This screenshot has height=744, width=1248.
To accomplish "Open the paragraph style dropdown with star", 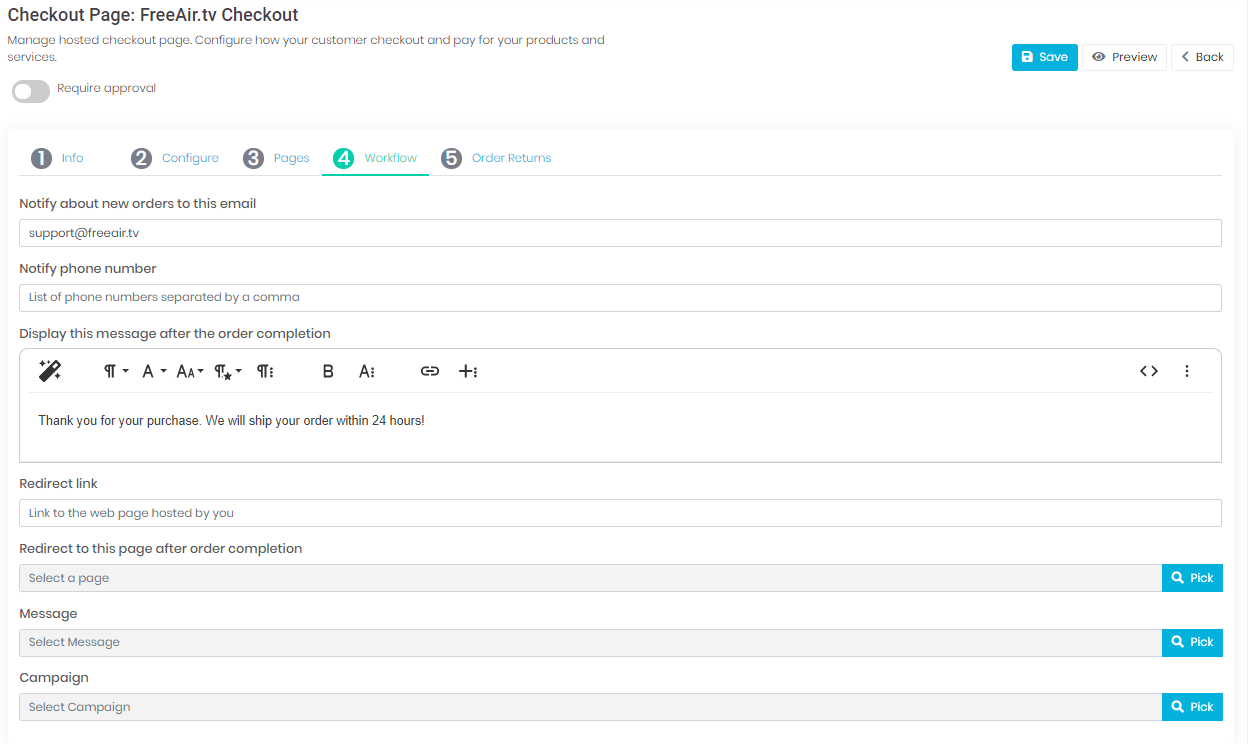I will coord(227,371).
